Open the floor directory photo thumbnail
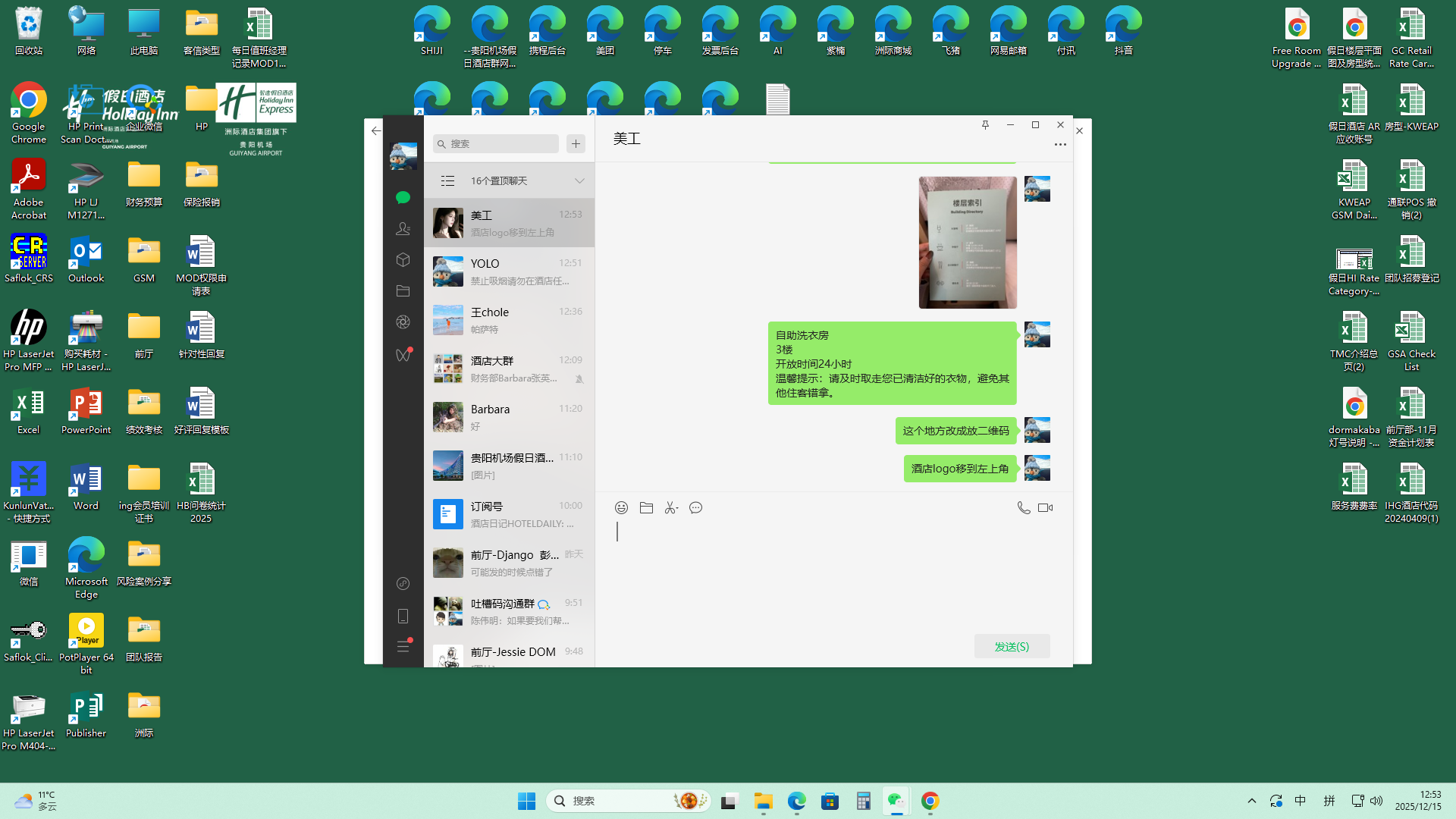This screenshot has height=819, width=1456. (968, 243)
